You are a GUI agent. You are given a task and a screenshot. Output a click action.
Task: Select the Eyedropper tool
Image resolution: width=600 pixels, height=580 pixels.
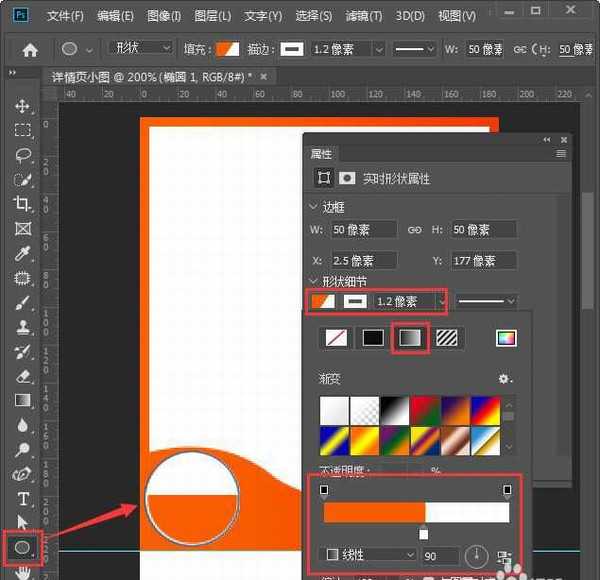coord(22,253)
